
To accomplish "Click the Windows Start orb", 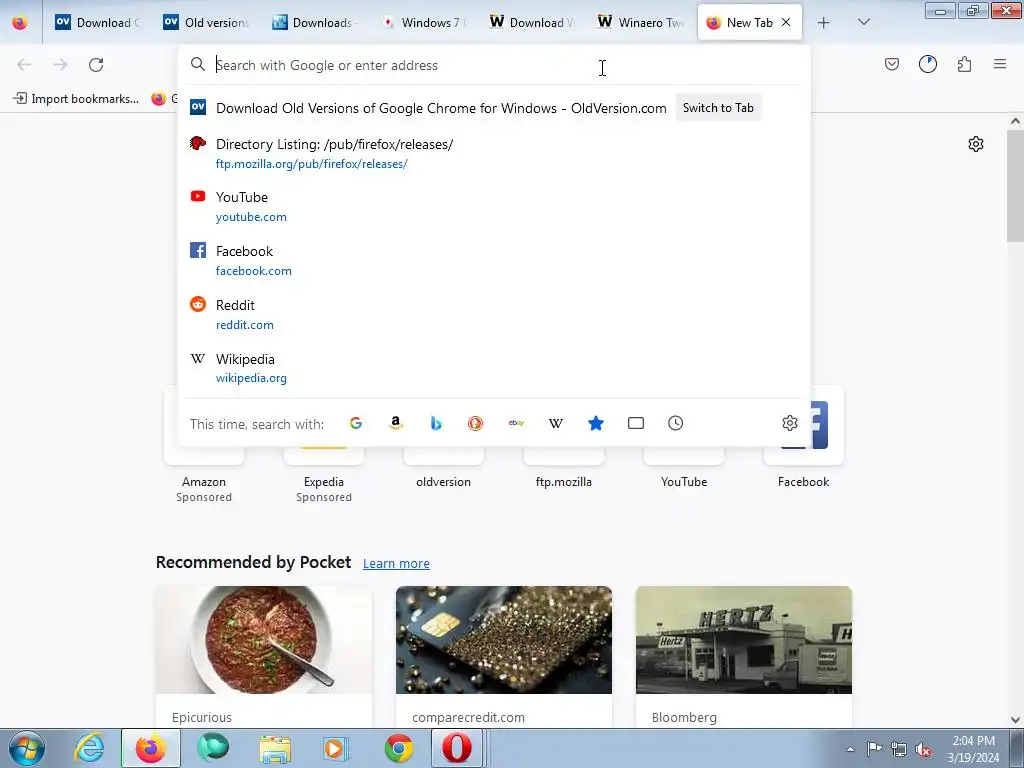I will pos(27,748).
